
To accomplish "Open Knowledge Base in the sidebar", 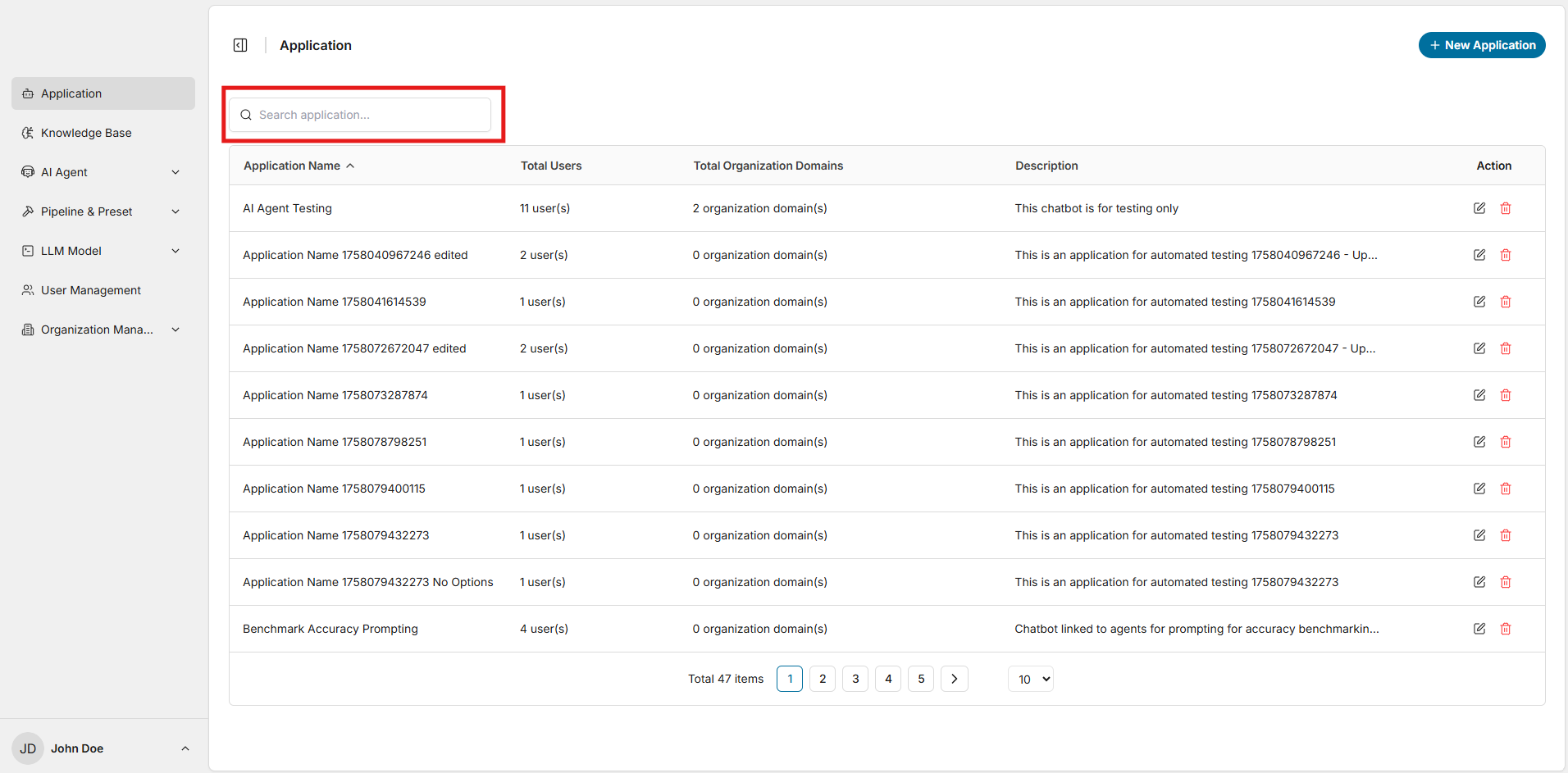I will (86, 133).
